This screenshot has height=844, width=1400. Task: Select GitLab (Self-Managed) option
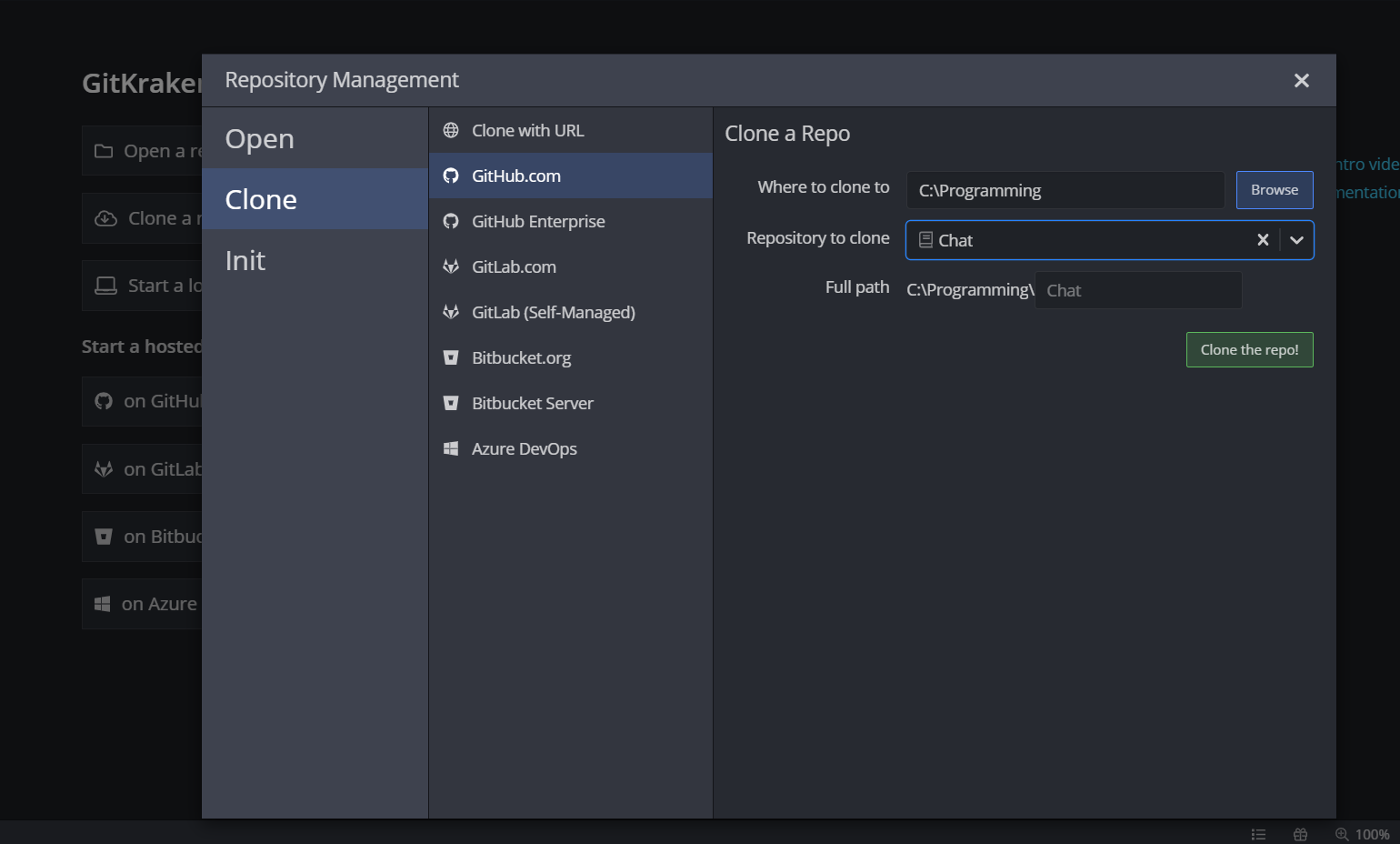pos(553,312)
